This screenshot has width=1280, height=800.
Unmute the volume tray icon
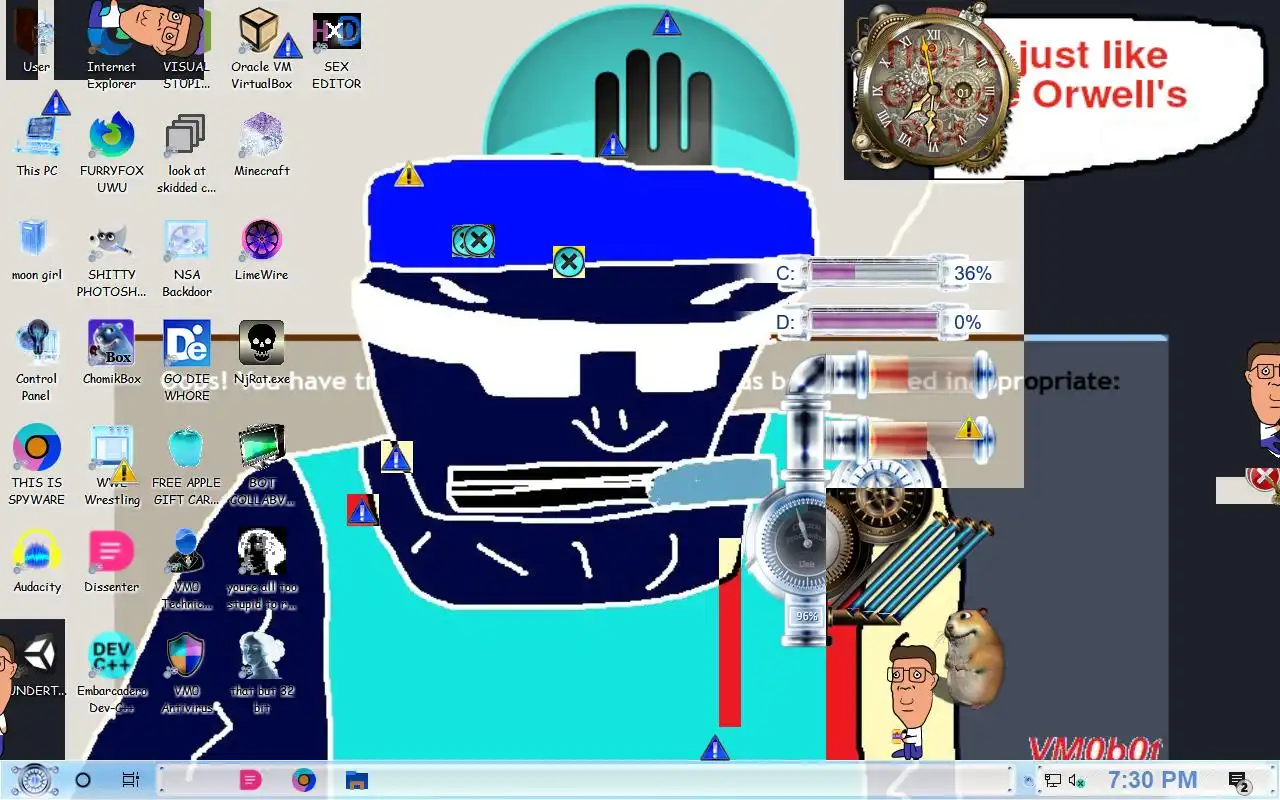1078,781
